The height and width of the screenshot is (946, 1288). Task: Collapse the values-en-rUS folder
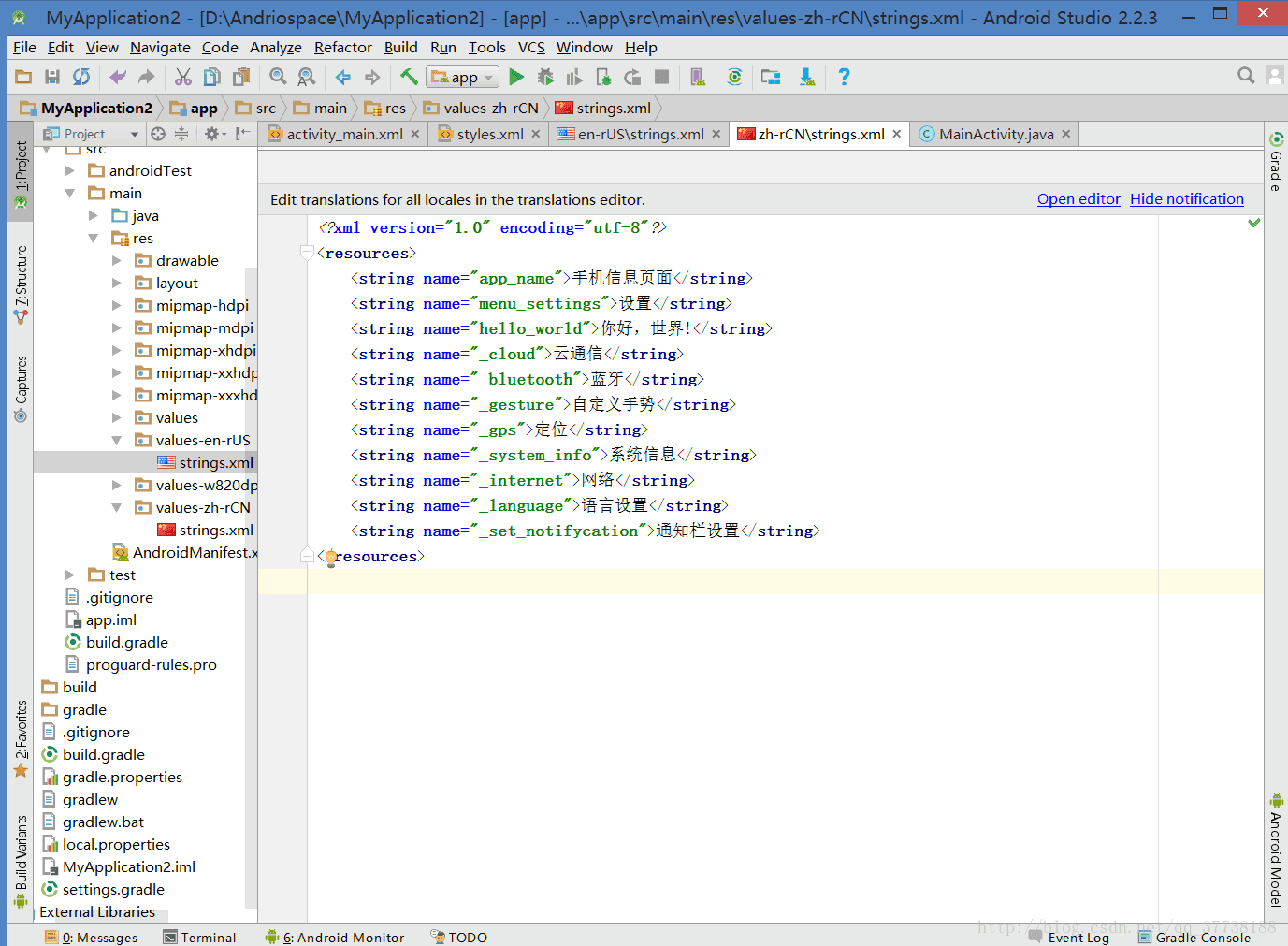[117, 440]
